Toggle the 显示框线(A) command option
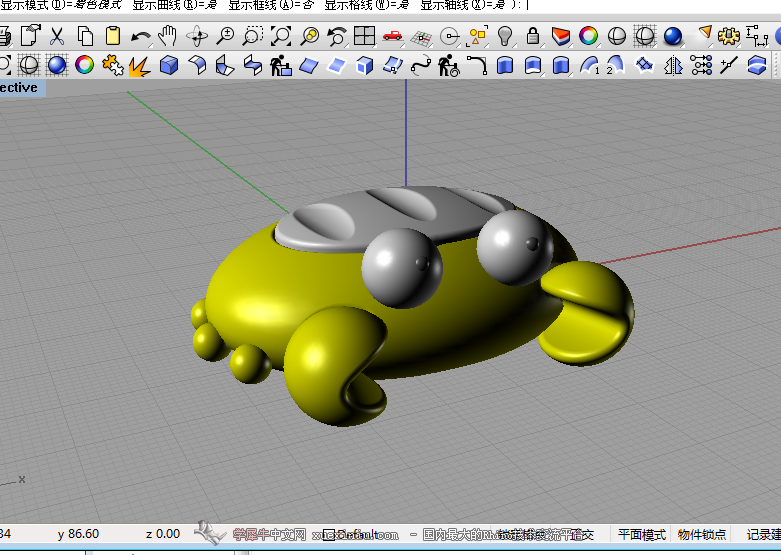Screen dimensions: 781x555 coord(271,5)
